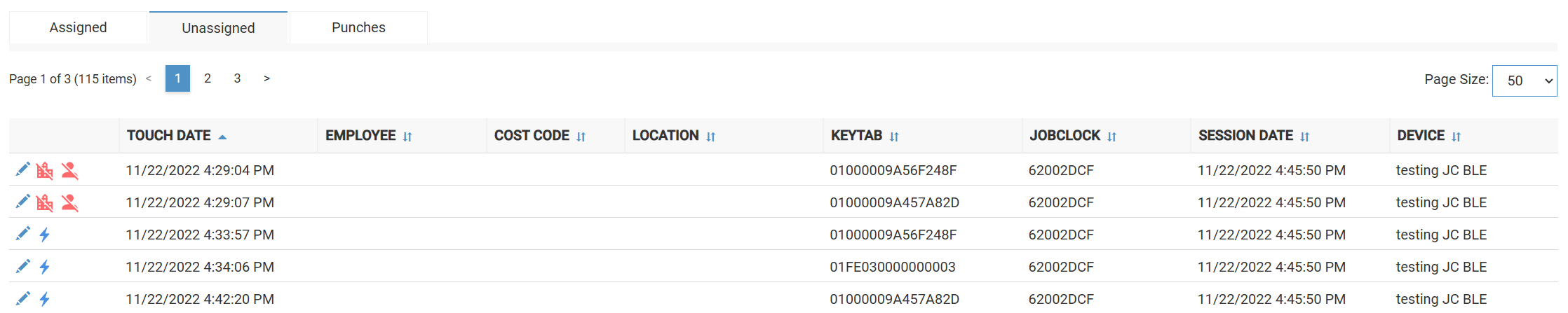Image resolution: width=1568 pixels, height=313 pixels.
Task: Sort by Jobclock column arrows
Action: [x=1112, y=137]
